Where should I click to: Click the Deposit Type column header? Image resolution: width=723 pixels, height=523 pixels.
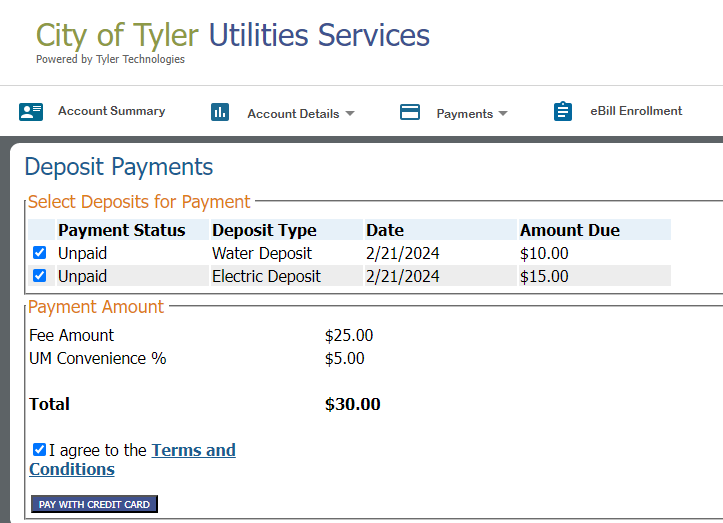[x=264, y=230]
